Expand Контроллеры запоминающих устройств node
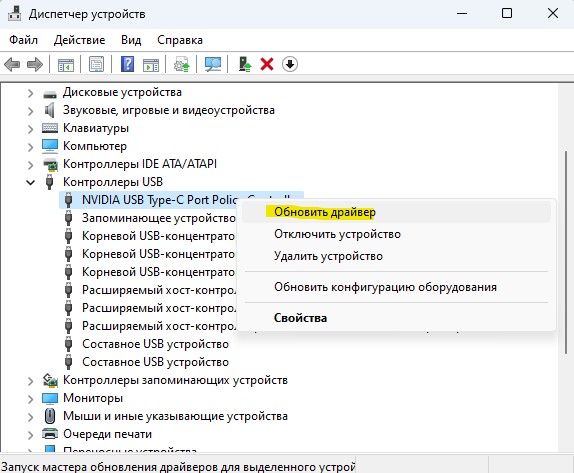574x473 pixels. pyautogui.click(x=31, y=380)
